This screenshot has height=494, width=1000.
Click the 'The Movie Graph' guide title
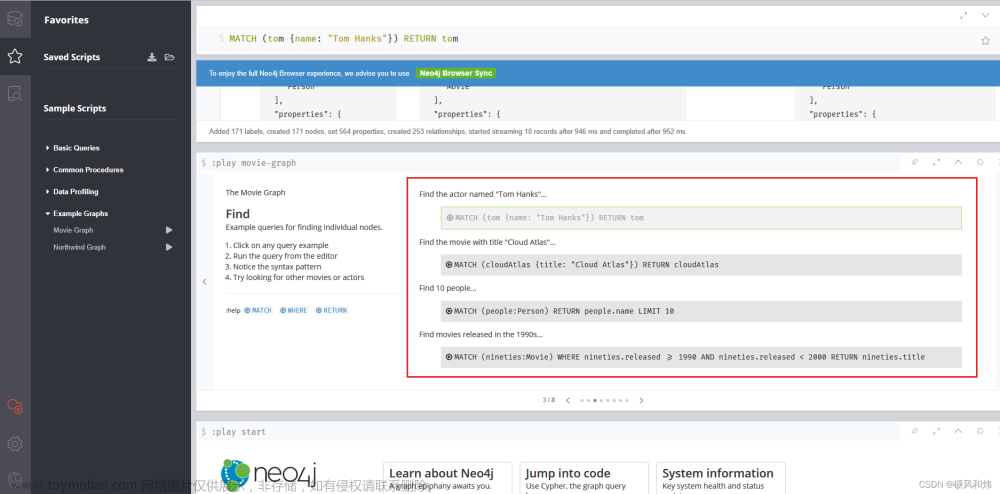point(255,193)
